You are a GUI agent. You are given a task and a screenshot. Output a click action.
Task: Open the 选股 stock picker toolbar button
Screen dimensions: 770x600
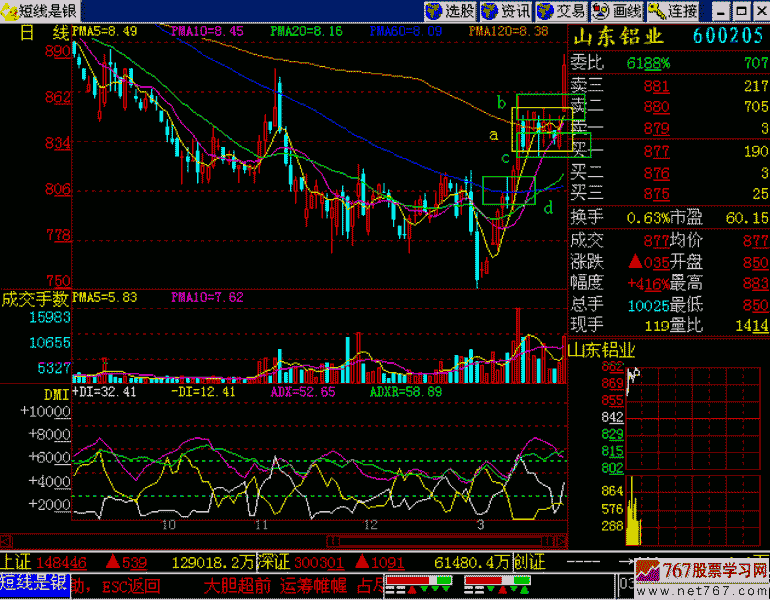point(450,11)
